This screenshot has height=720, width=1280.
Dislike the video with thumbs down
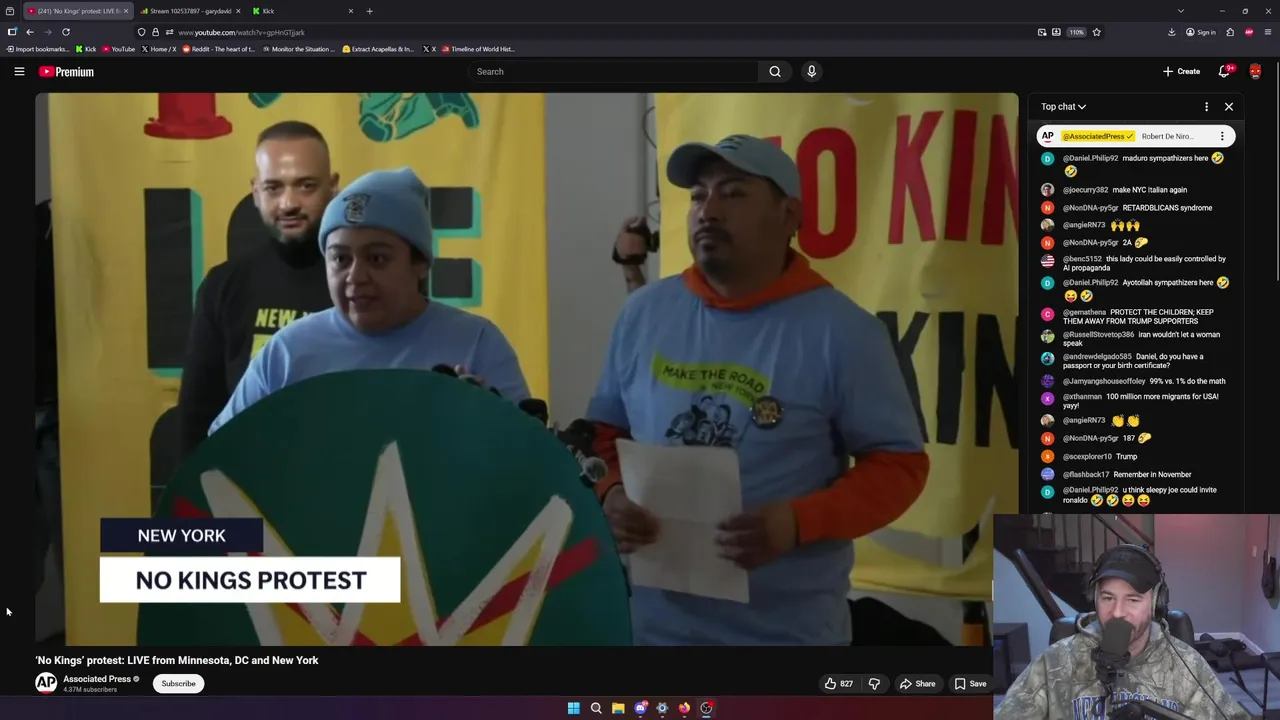(x=874, y=684)
